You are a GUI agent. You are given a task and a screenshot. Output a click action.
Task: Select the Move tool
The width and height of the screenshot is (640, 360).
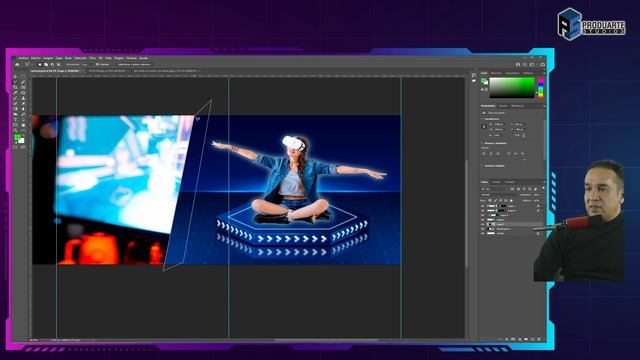tap(16, 77)
